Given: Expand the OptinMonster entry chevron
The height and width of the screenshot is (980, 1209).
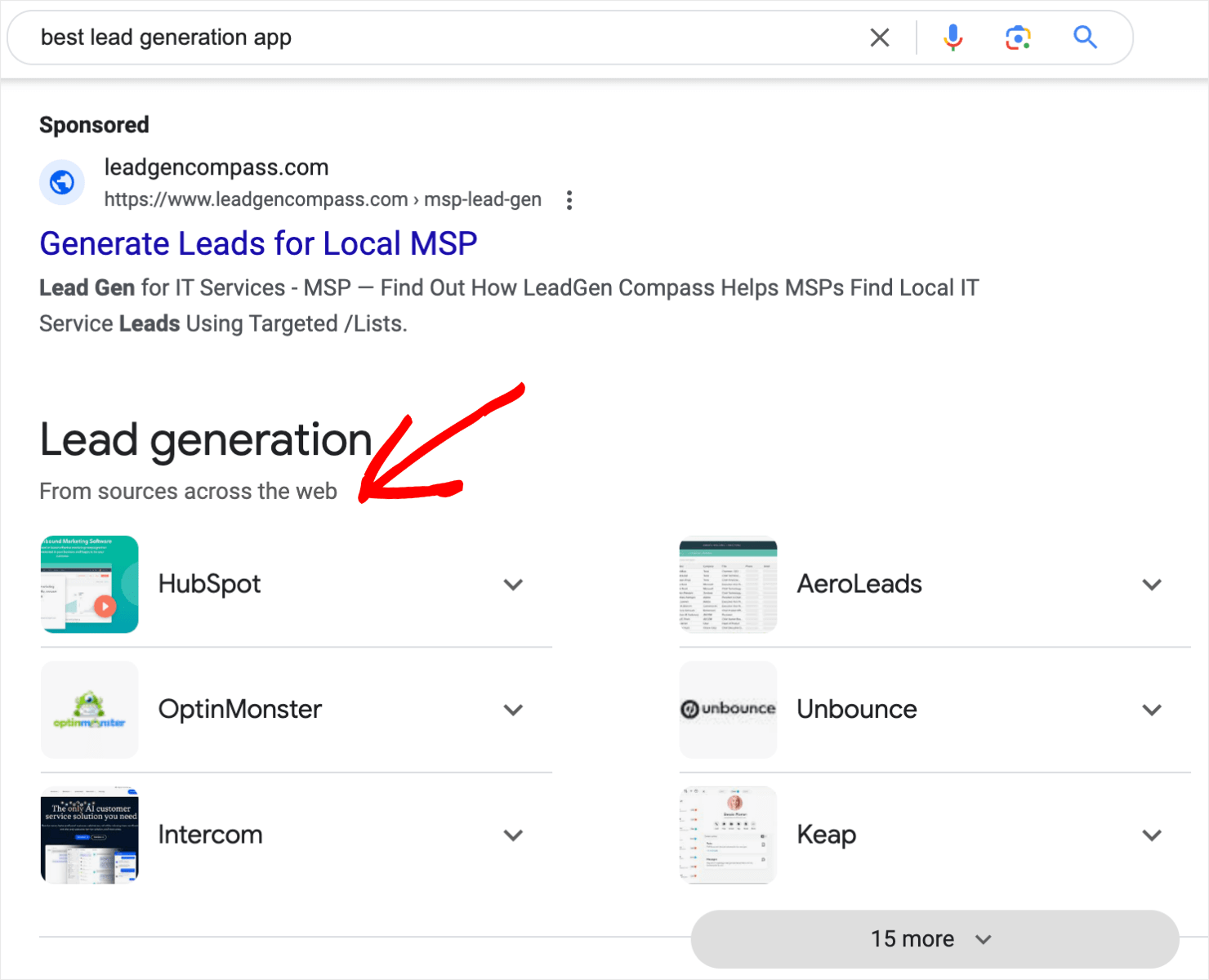Looking at the screenshot, I should [x=513, y=710].
